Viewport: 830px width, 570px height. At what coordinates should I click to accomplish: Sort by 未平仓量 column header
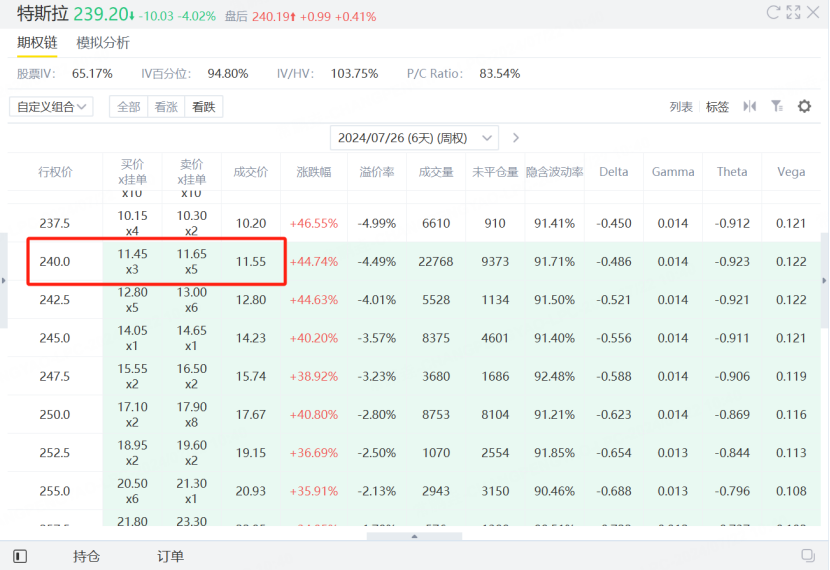click(x=495, y=172)
